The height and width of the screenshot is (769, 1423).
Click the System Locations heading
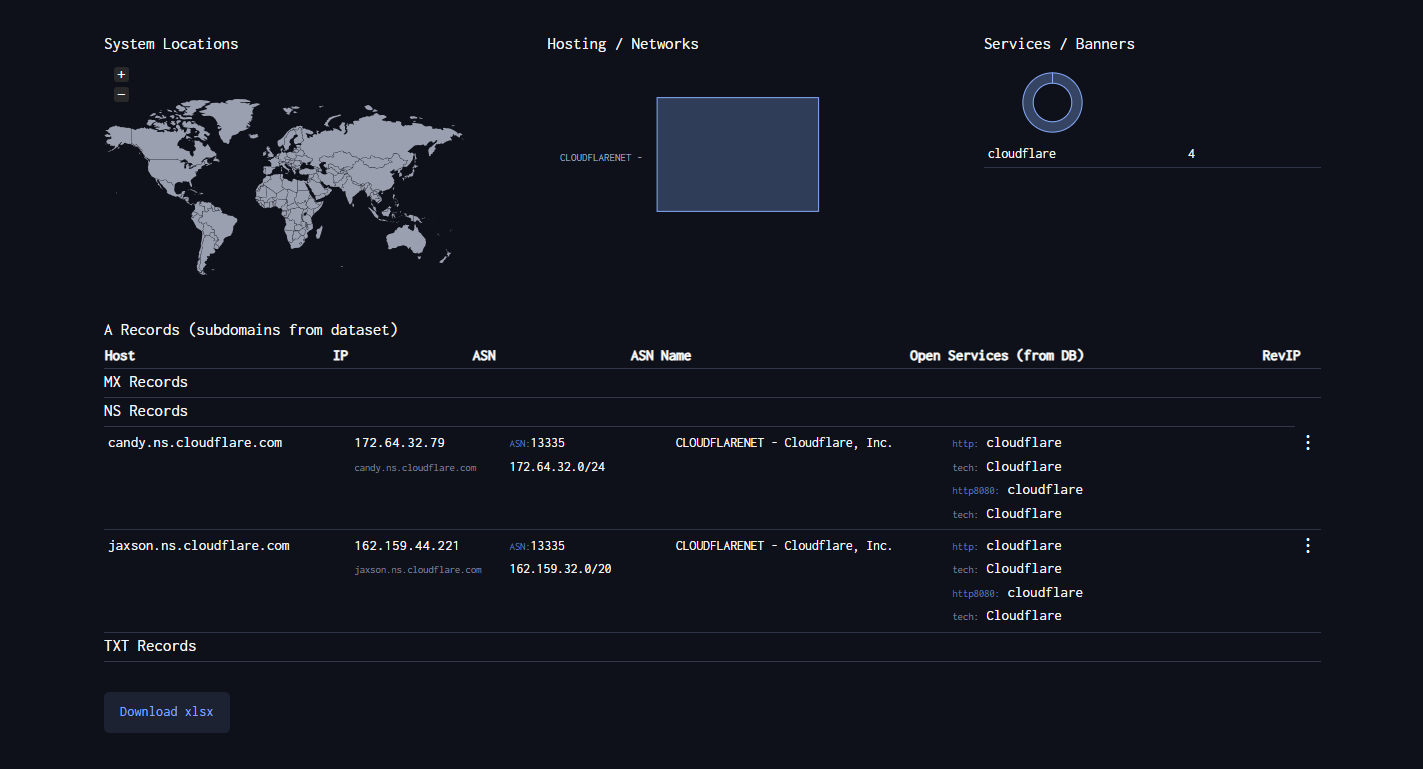[x=171, y=44]
